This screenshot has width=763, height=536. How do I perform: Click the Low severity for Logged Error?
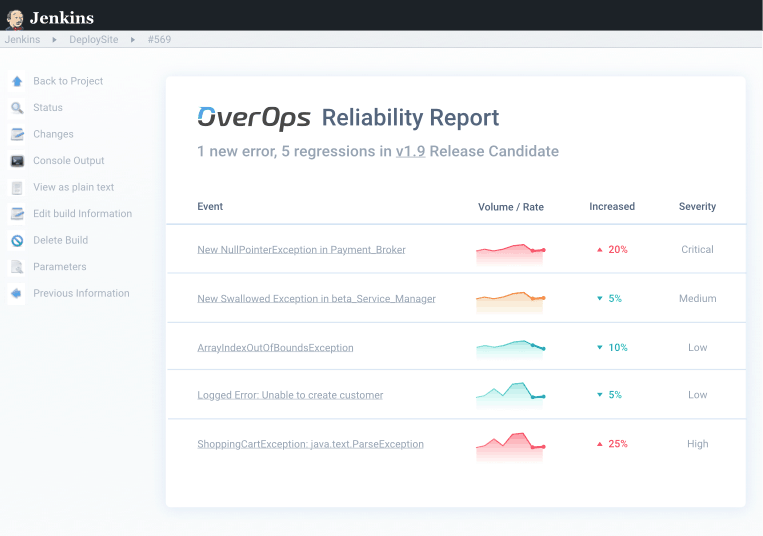click(697, 394)
